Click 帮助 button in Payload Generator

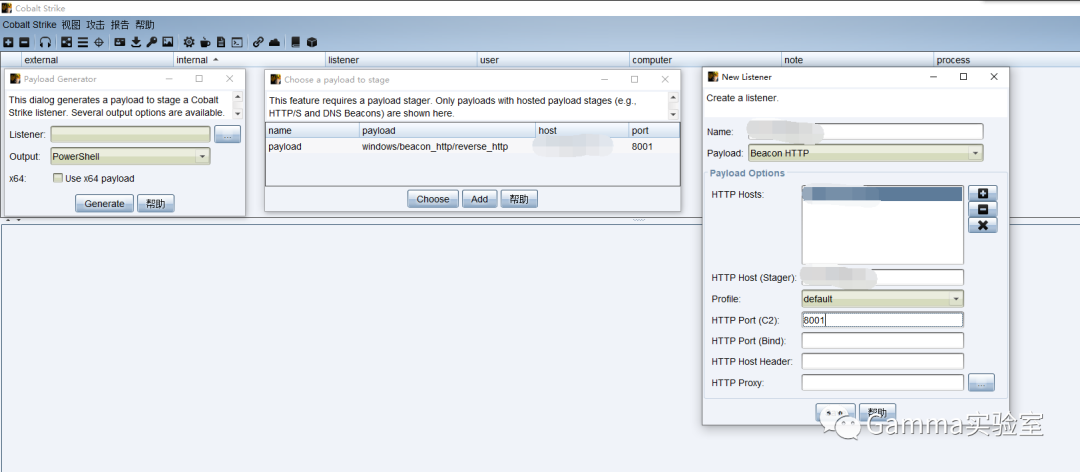(x=156, y=203)
